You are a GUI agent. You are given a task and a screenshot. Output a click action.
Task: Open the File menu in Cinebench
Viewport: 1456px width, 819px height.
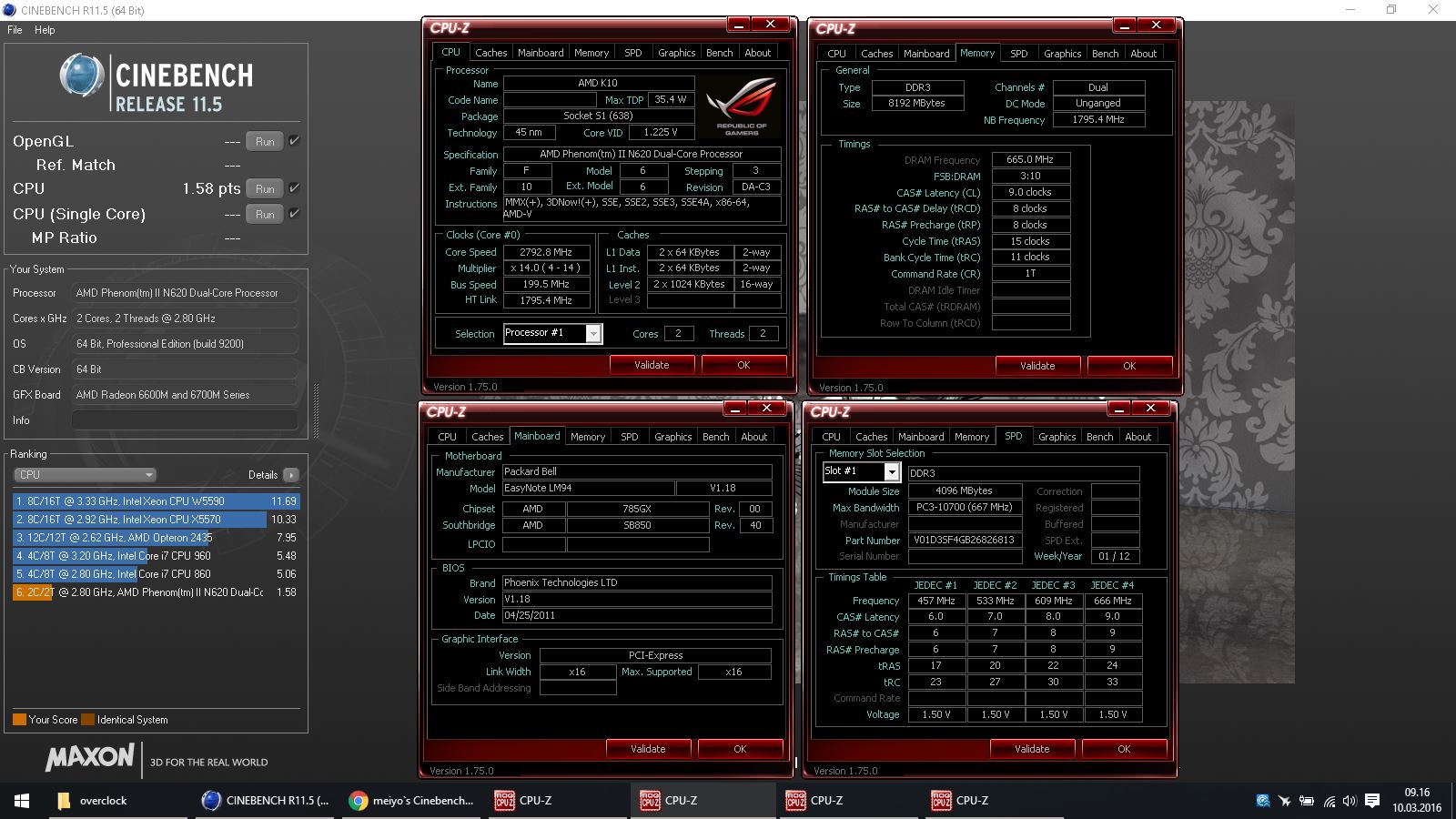[15, 30]
